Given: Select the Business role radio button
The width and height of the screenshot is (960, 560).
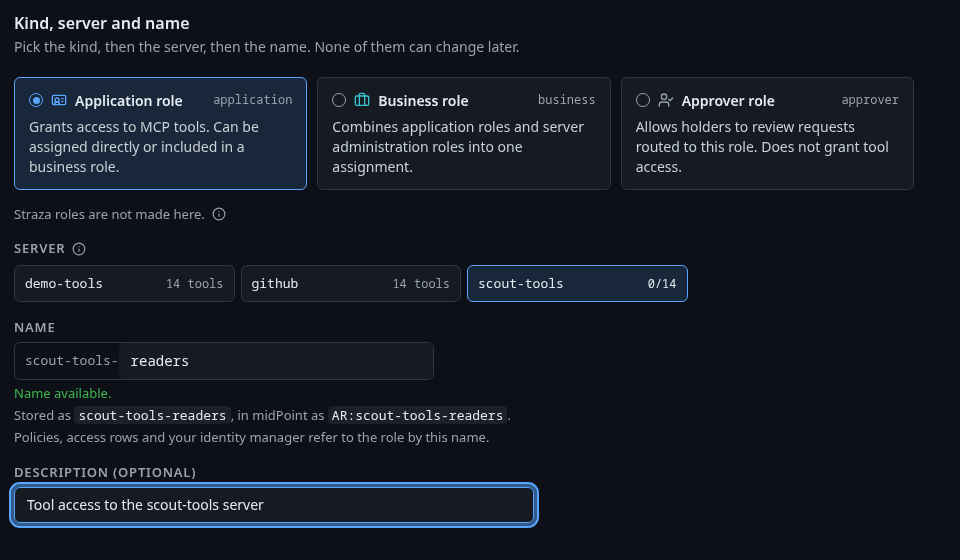Looking at the screenshot, I should tap(339, 100).
